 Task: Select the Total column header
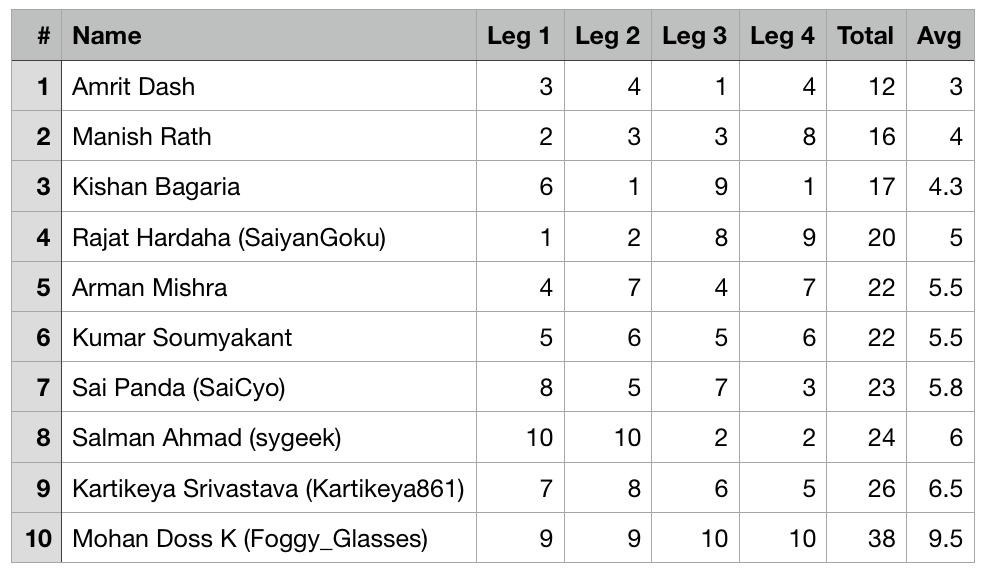point(865,36)
